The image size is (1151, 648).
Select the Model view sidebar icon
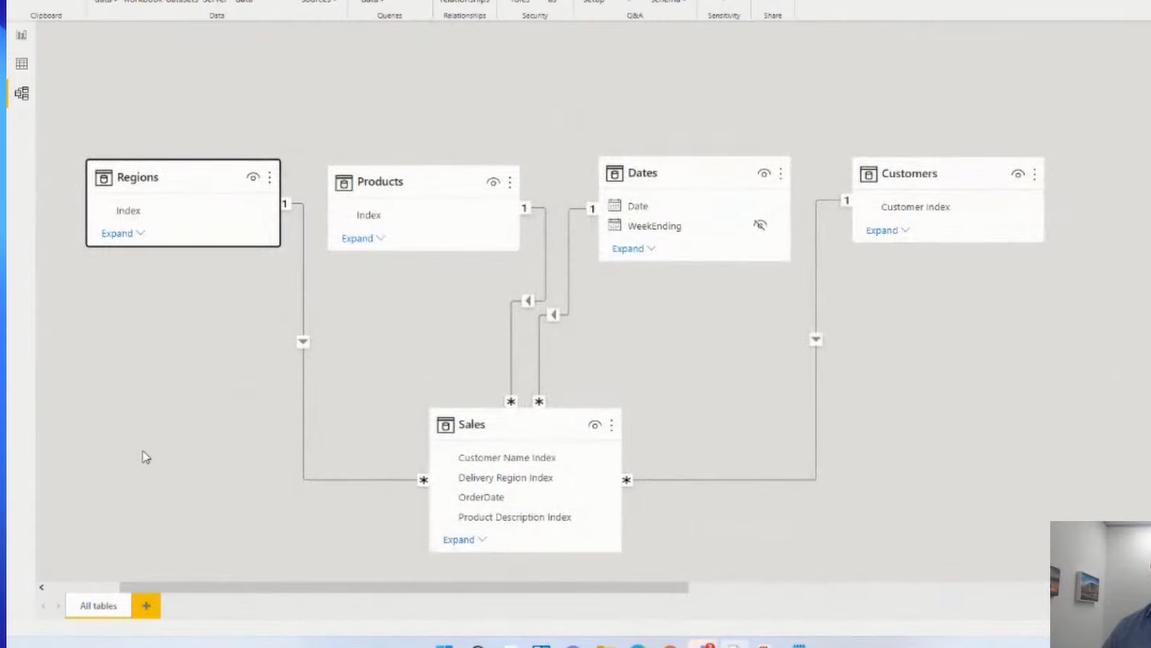[21, 93]
